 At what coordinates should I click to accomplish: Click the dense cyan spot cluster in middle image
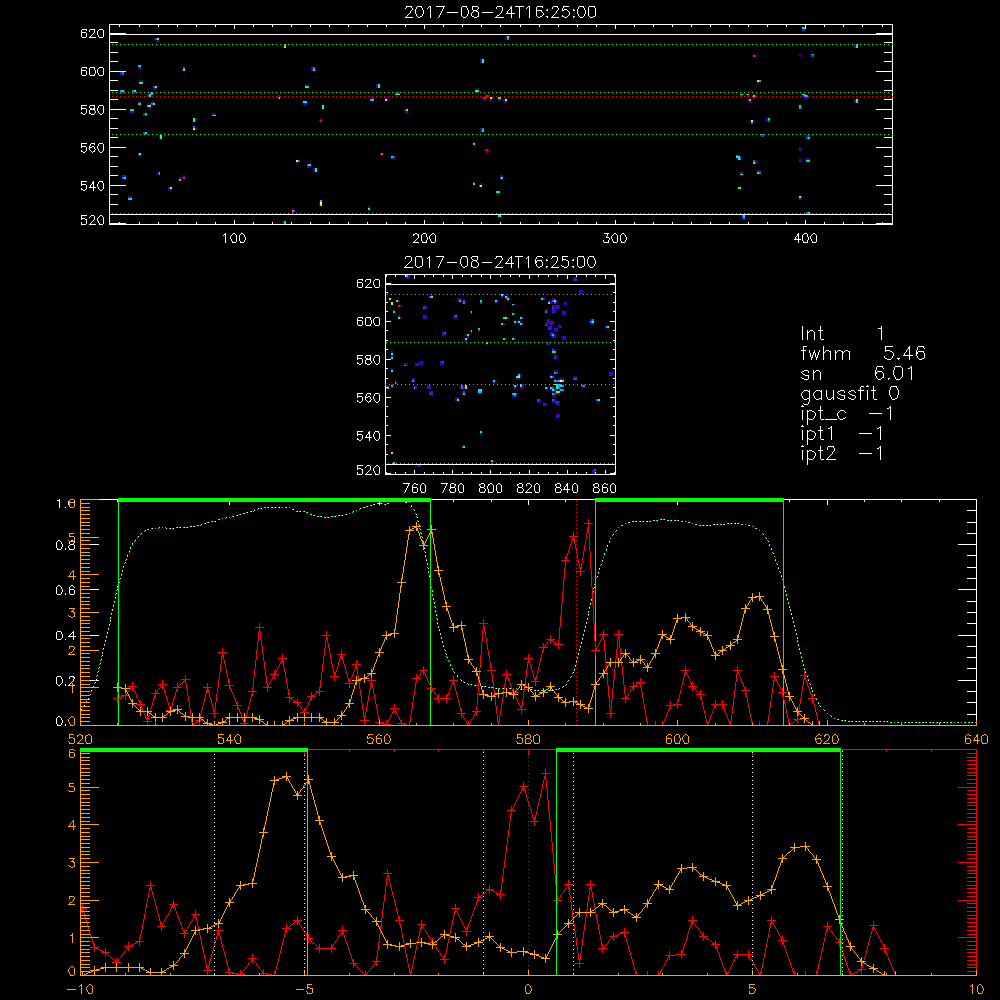click(x=558, y=386)
